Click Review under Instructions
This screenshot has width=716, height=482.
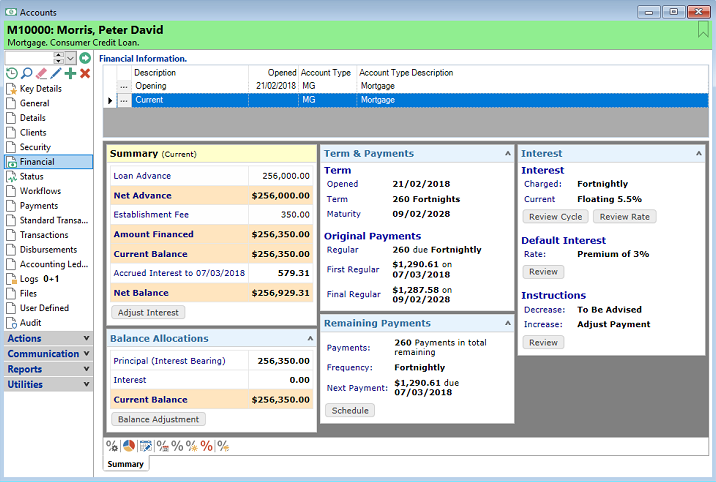[x=543, y=342]
